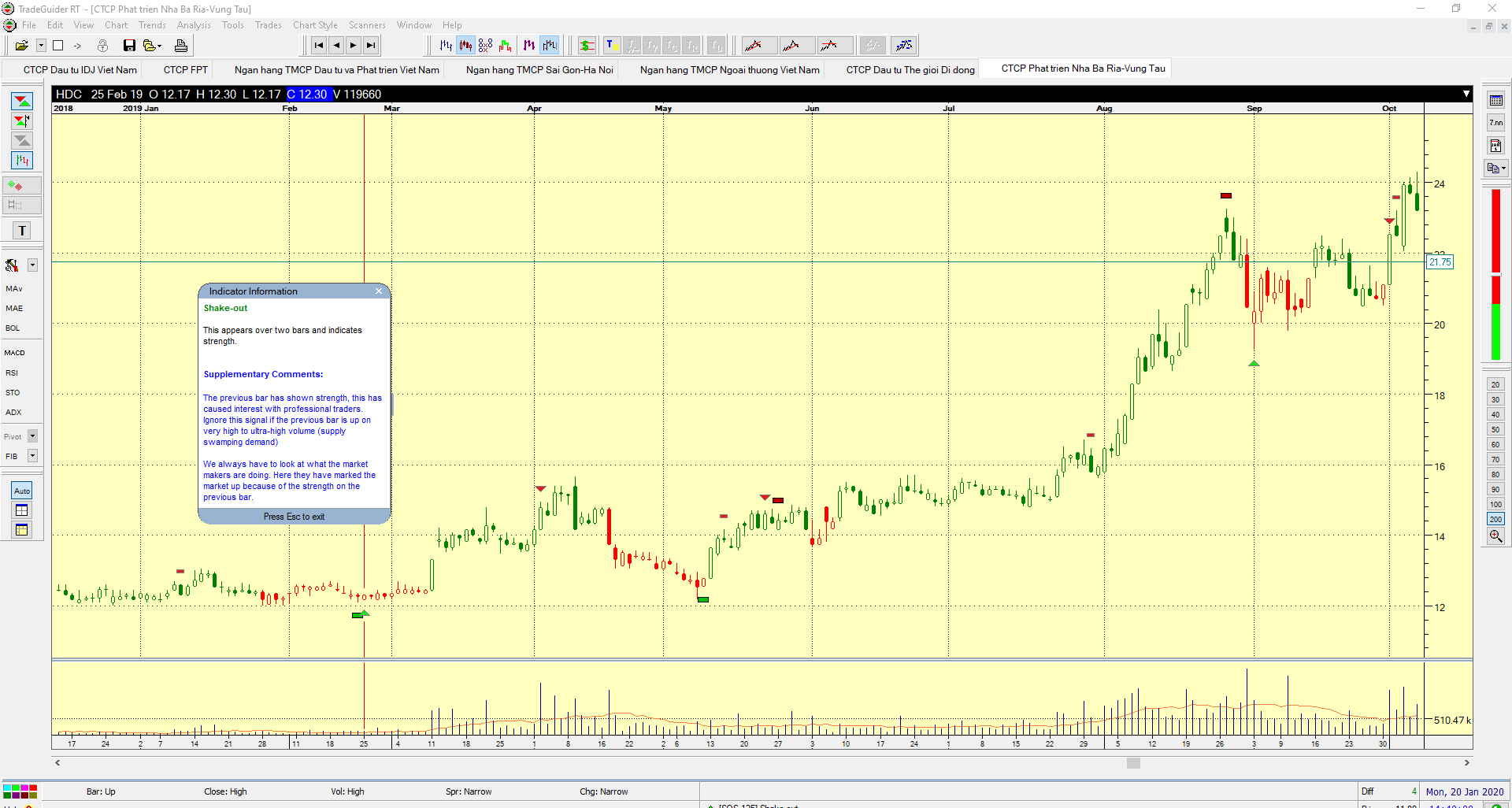Toggle the Auto scaling button
This screenshot has height=808, width=1512.
pos(22,491)
